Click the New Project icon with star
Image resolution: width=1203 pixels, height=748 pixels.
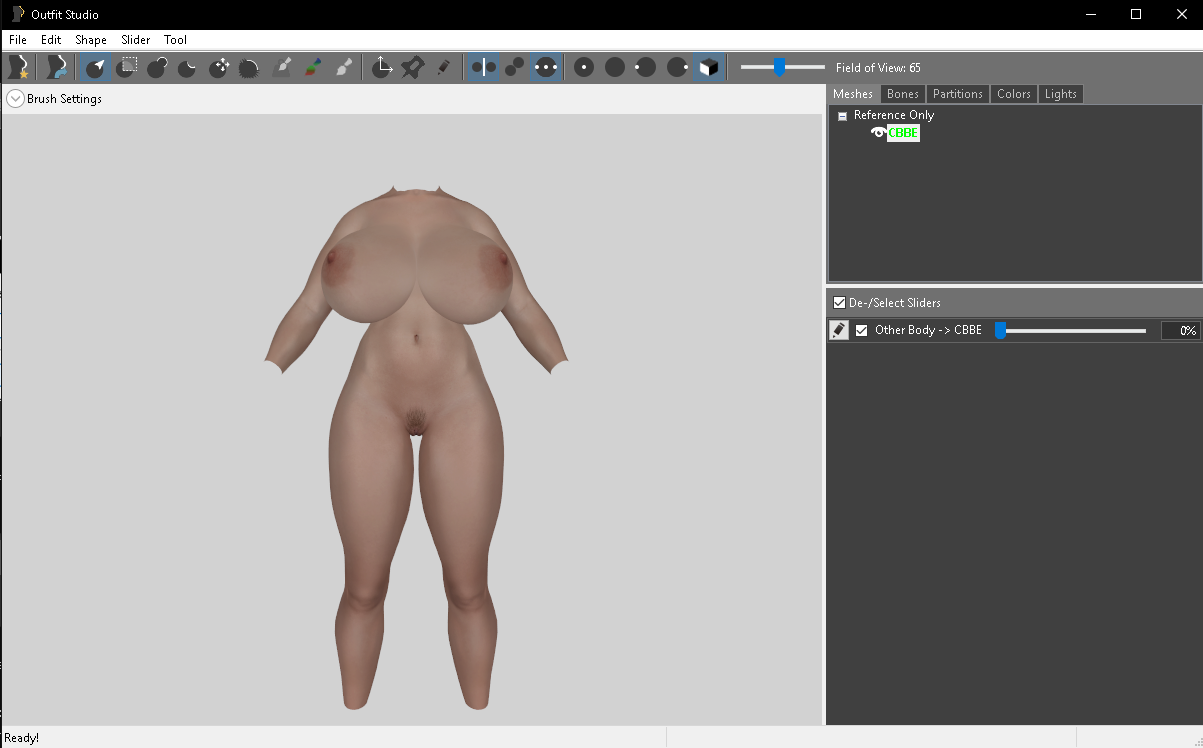[x=17, y=67]
